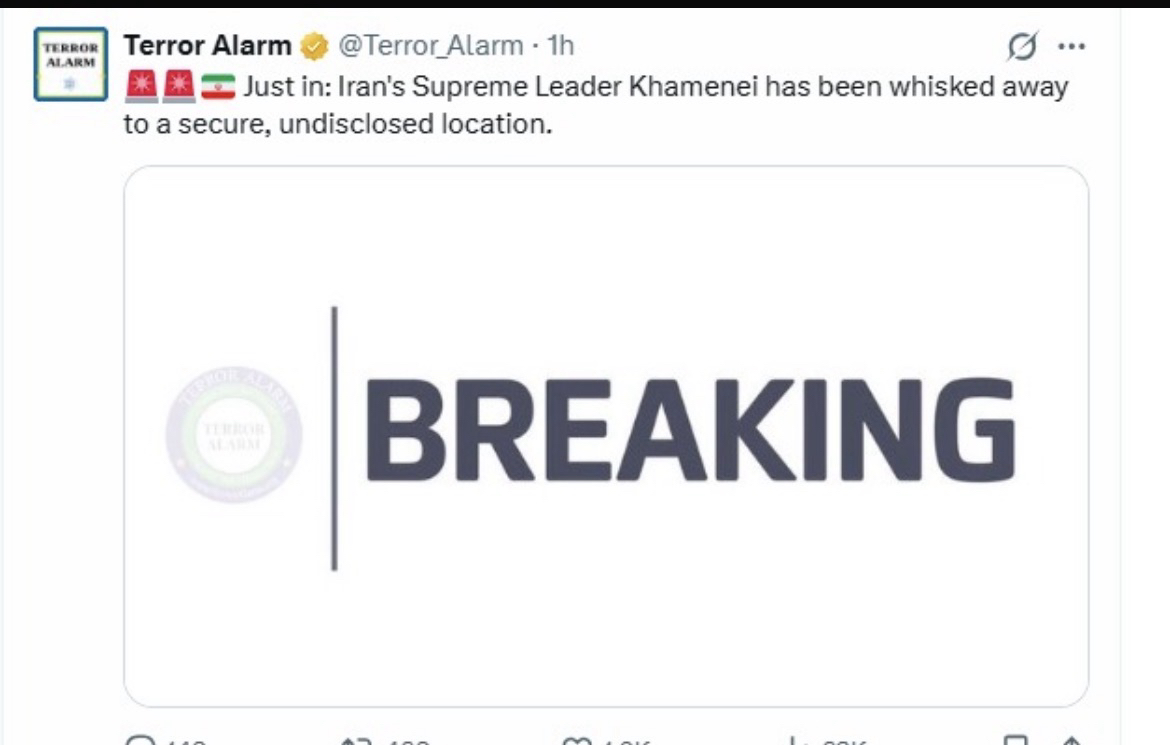Open the three-dot More options menu

pos(1071,46)
